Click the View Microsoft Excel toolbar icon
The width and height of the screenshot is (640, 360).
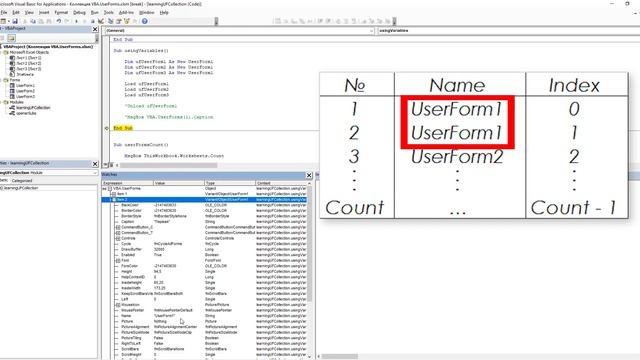tap(3, 21)
